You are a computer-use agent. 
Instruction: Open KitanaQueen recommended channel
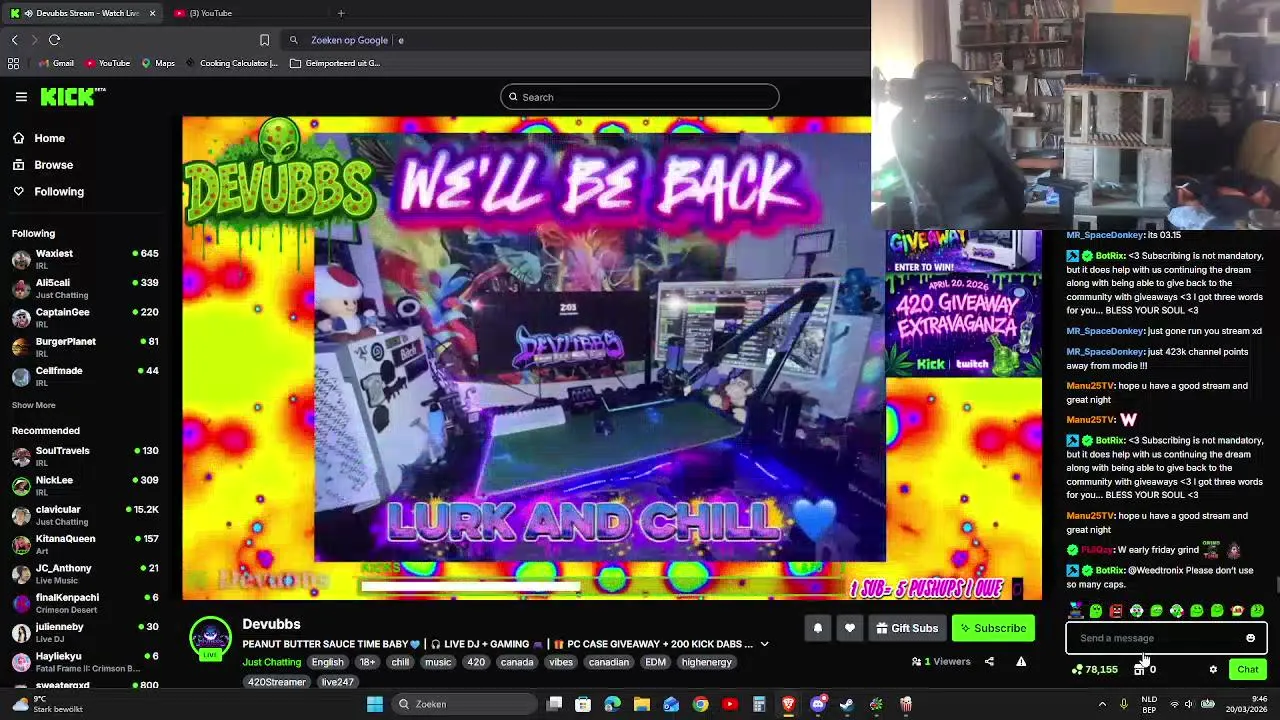[x=85, y=544]
